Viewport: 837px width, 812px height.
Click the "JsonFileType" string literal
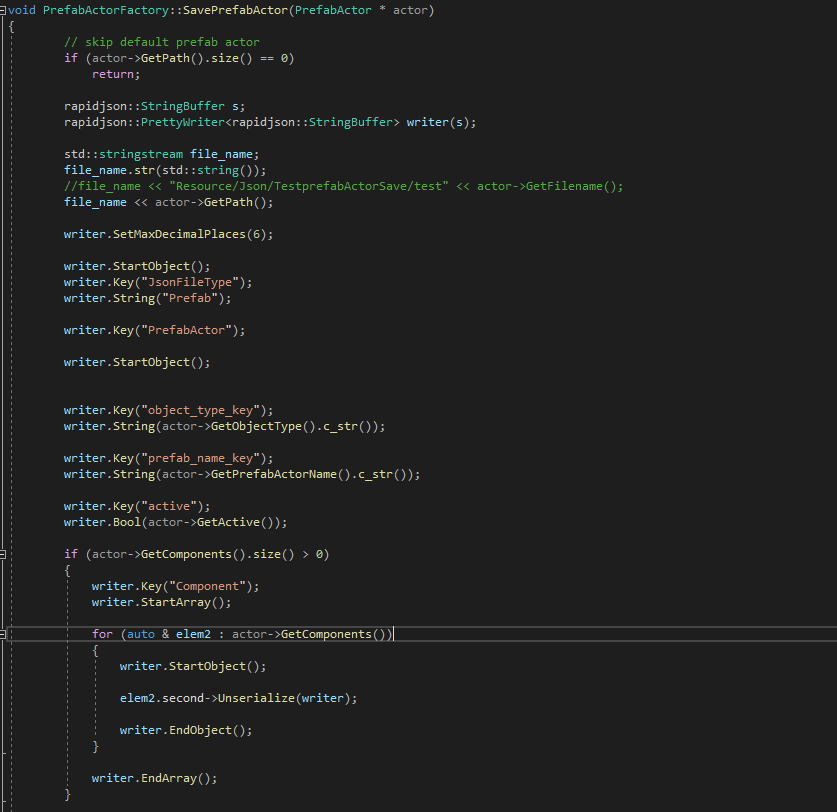pyautogui.click(x=189, y=282)
